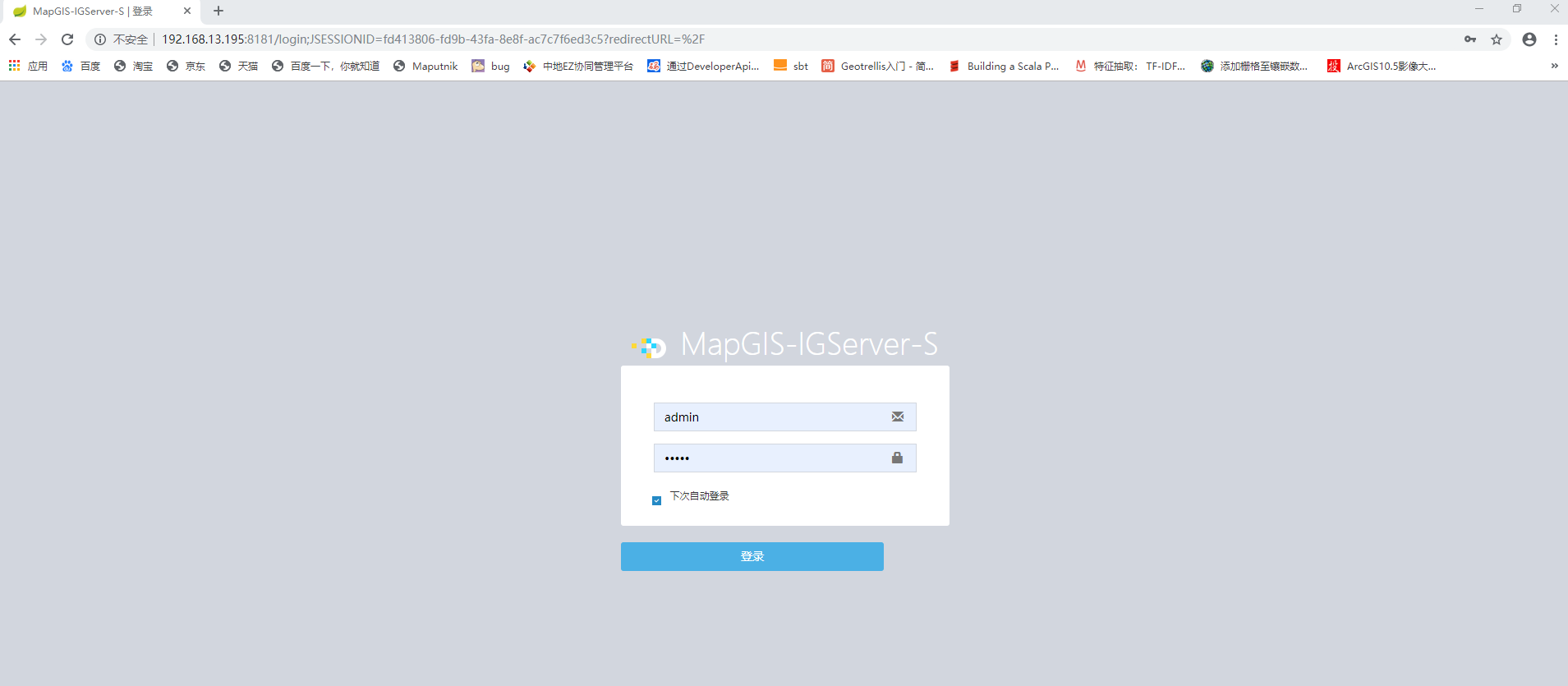Open ArcGIS10.5影像大 bookmark

(1382, 66)
